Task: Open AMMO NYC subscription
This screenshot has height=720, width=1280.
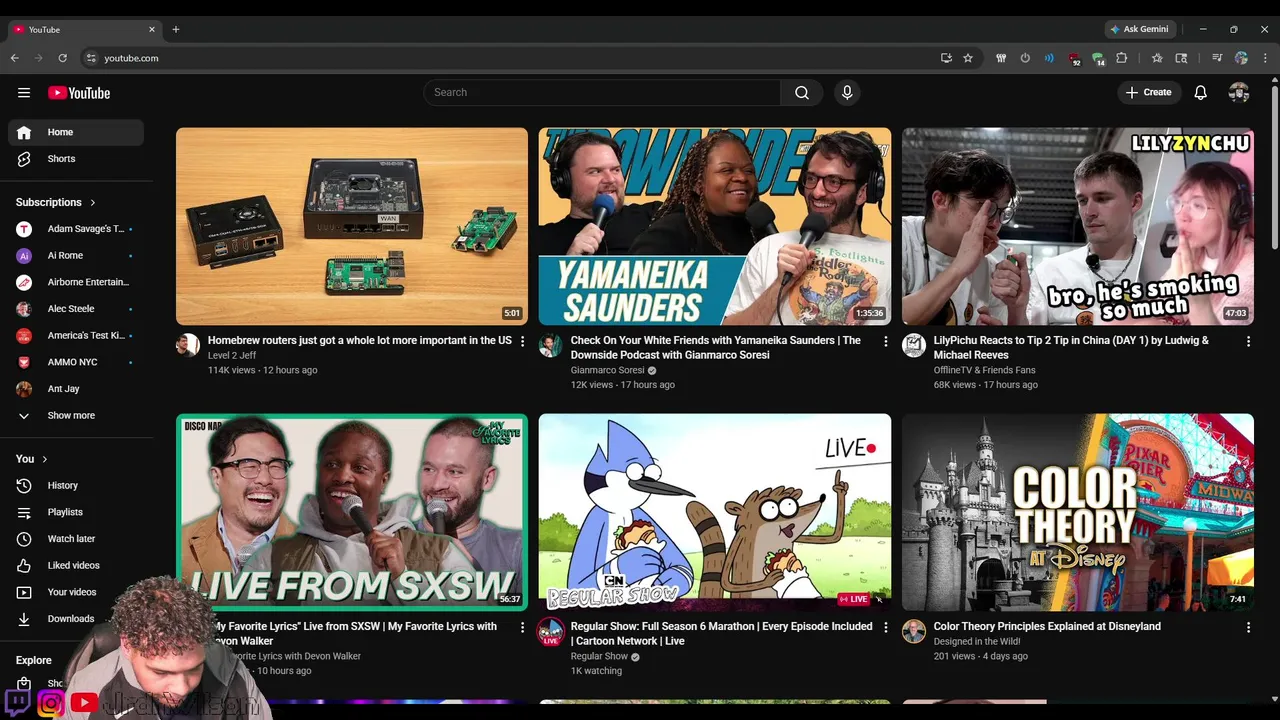Action: (x=76, y=362)
